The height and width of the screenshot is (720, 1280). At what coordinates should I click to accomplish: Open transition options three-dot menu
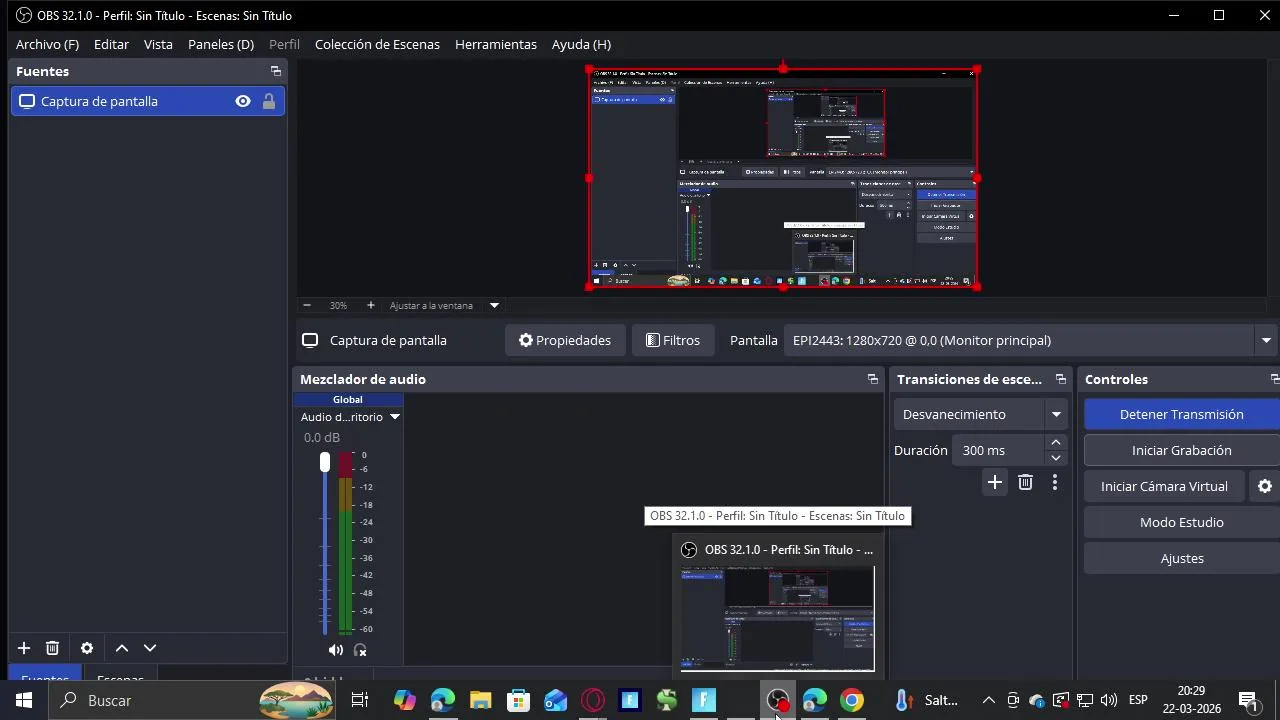pos(1055,483)
